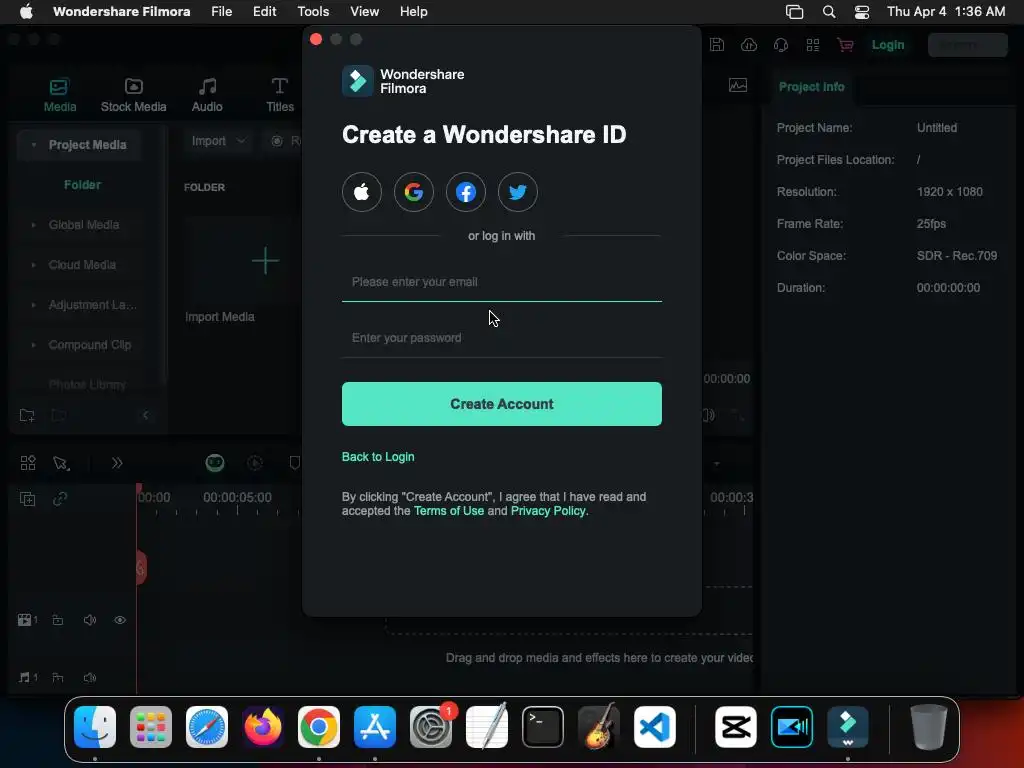
Task: Mute audio track 1 speaker
Action: pos(90,677)
